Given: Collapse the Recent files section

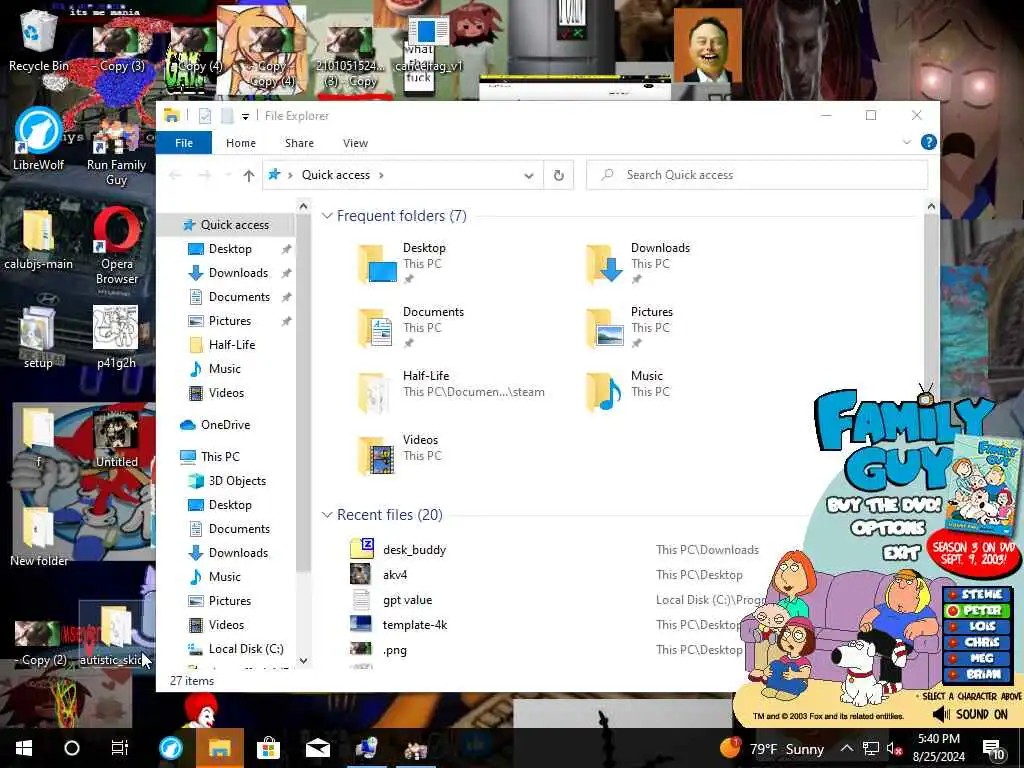Looking at the screenshot, I should click(x=327, y=515).
